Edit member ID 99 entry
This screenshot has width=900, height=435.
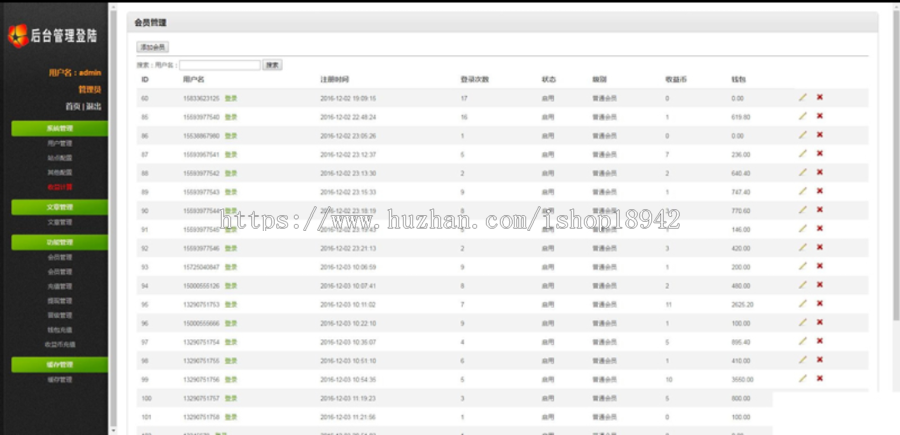(x=802, y=379)
